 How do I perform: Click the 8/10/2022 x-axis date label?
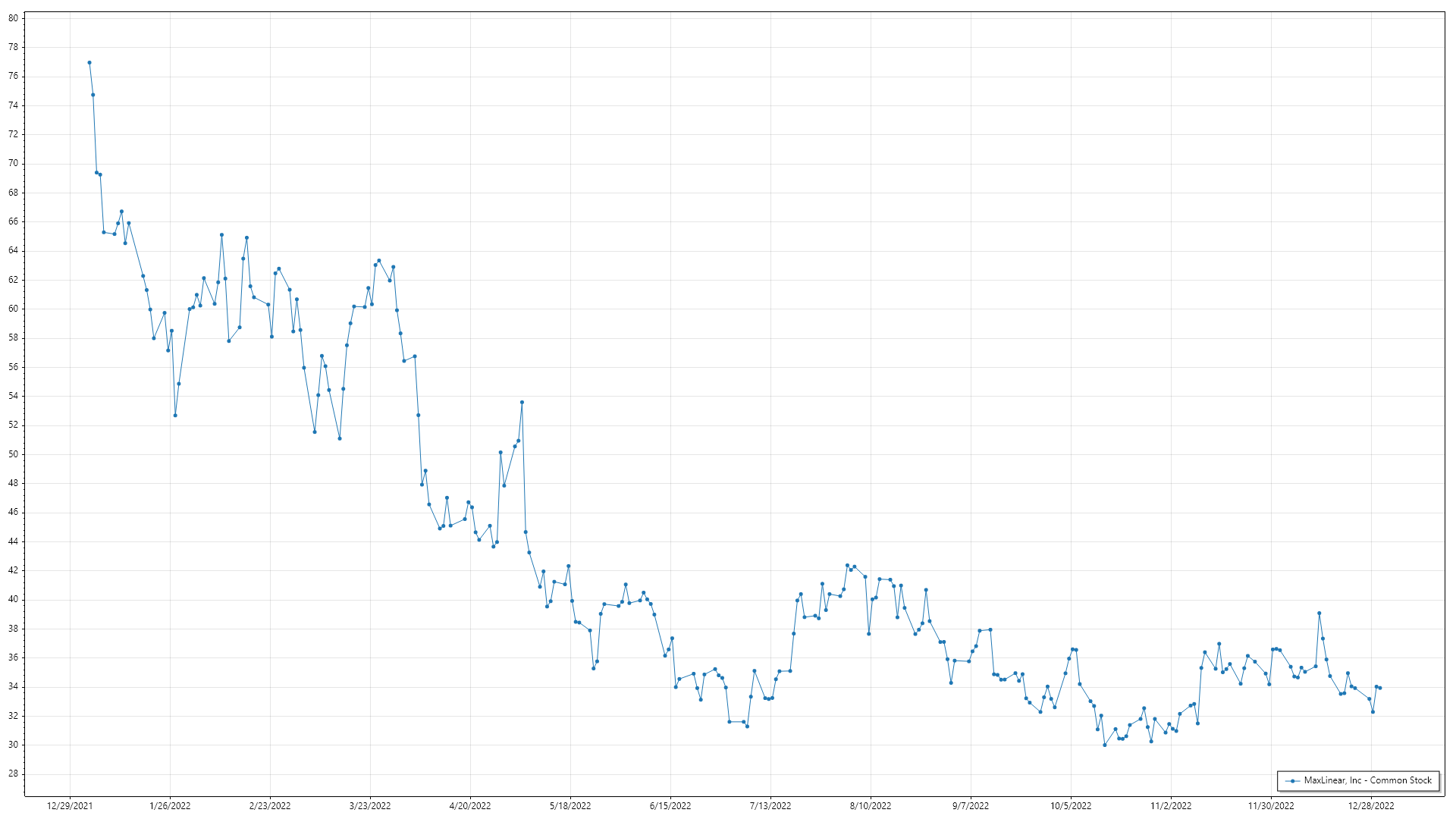871,805
